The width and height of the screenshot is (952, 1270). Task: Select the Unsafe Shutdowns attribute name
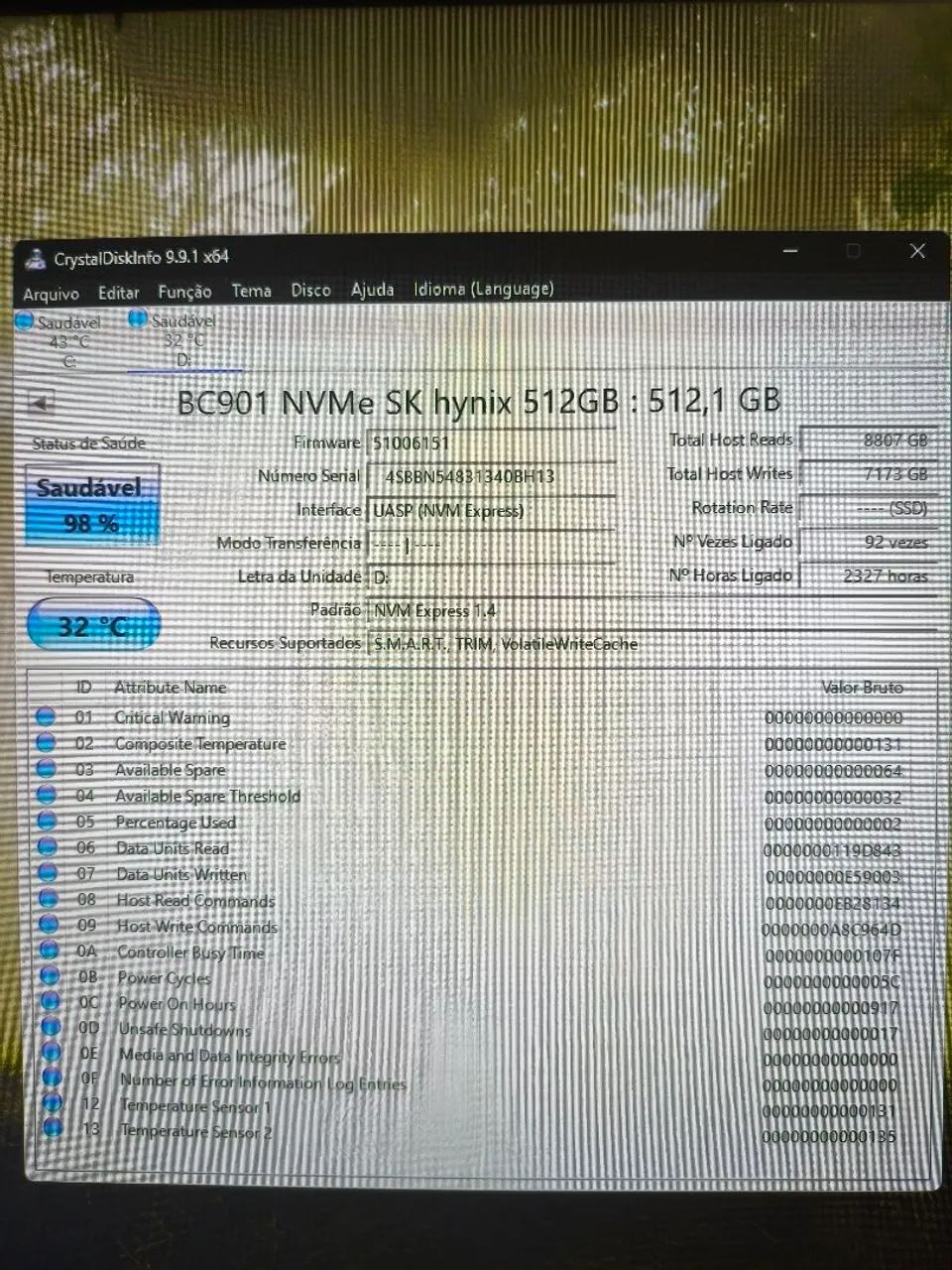185,1029
